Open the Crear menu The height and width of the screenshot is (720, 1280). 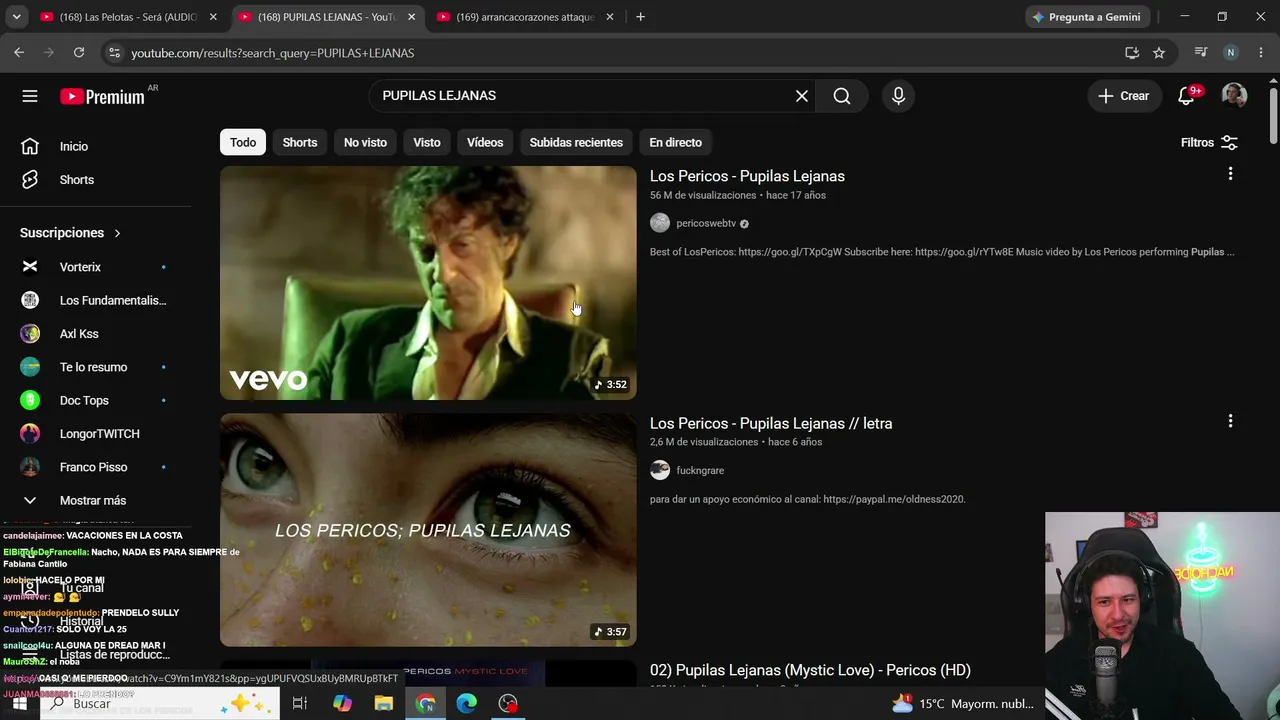1123,96
